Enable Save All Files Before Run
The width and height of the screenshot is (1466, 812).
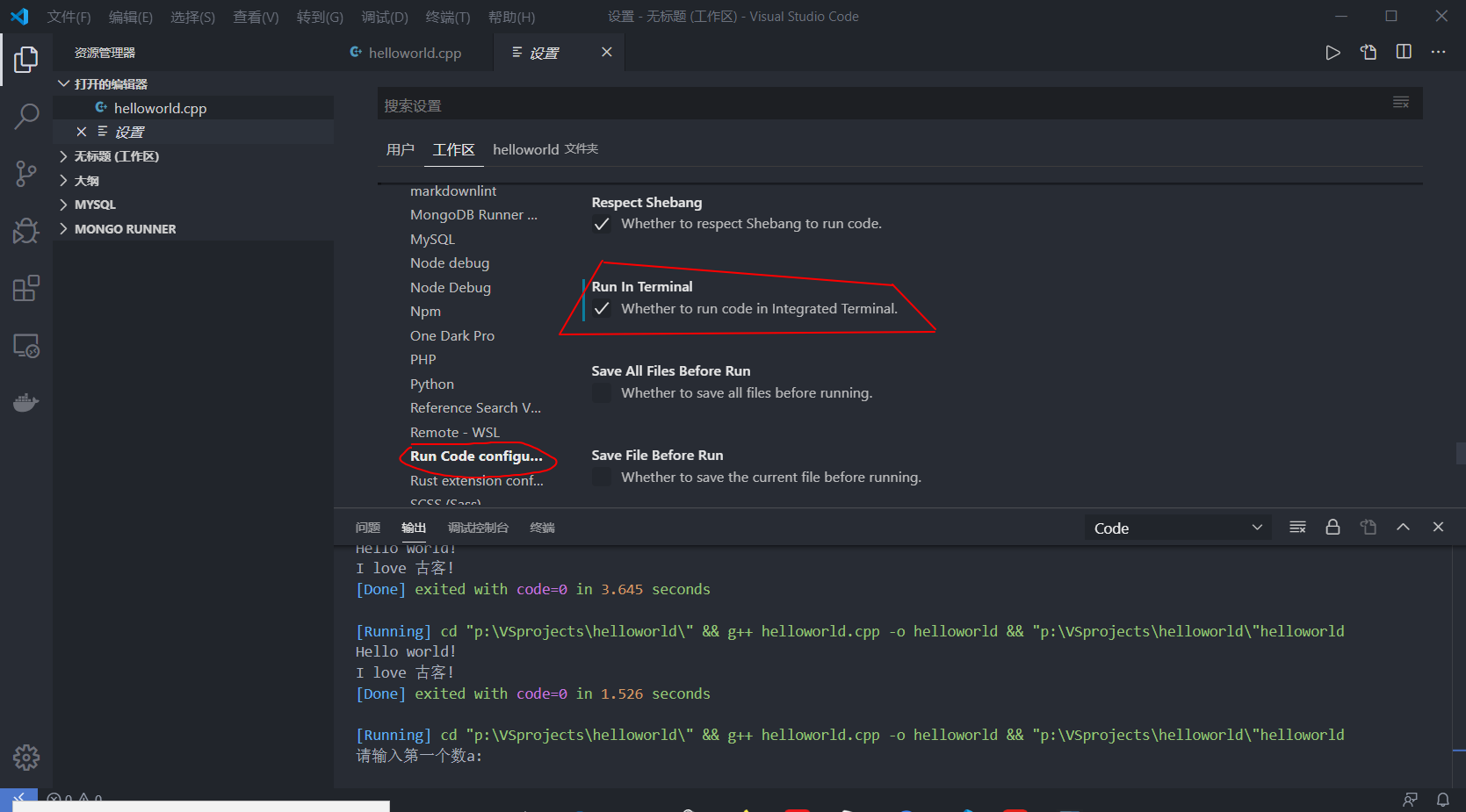coord(602,393)
